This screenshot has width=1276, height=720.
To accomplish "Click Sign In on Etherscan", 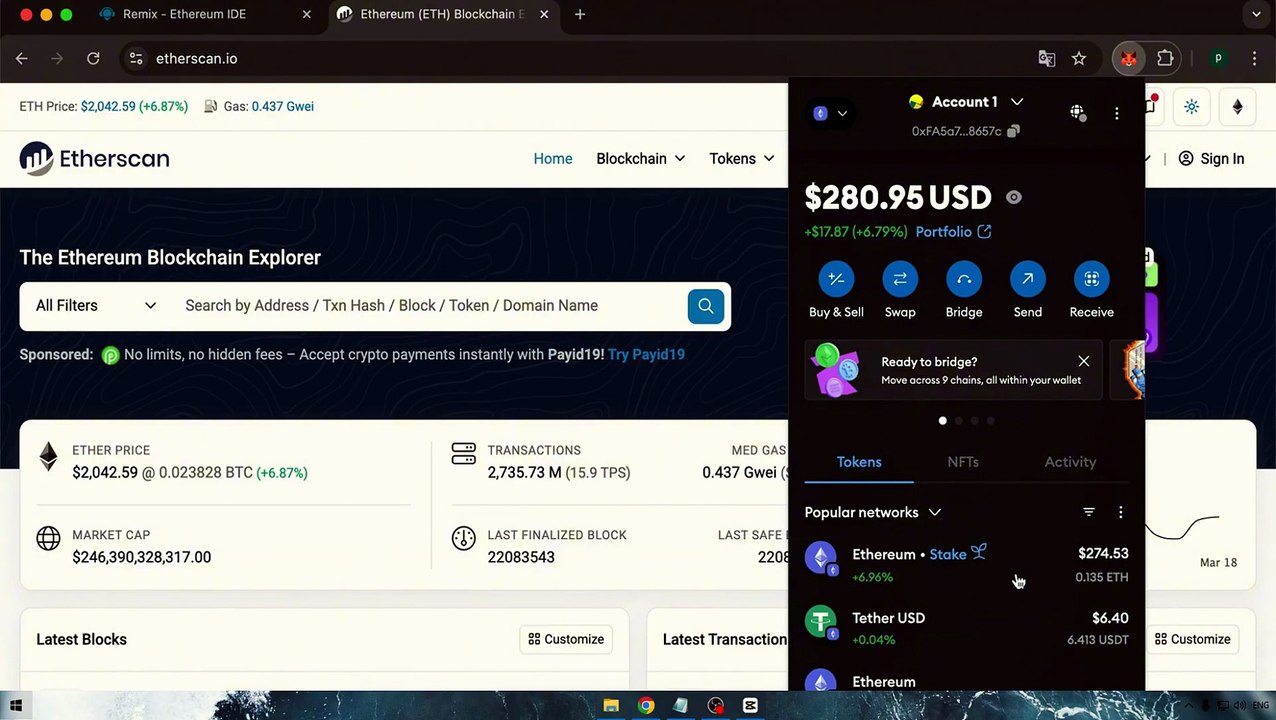I will click(x=1211, y=158).
